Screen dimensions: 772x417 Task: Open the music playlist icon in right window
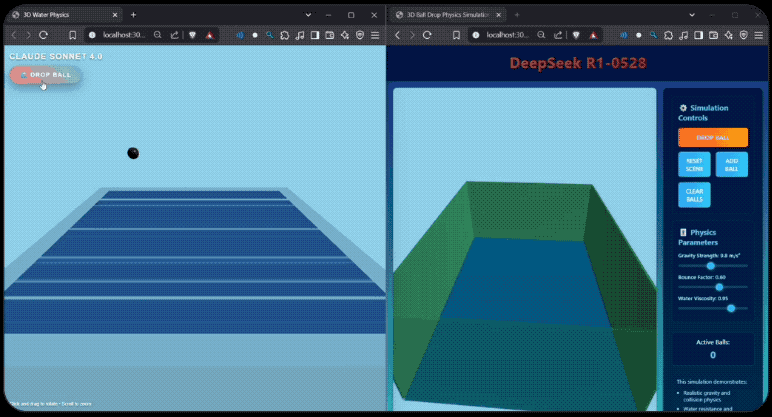pyautogui.click(x=683, y=35)
